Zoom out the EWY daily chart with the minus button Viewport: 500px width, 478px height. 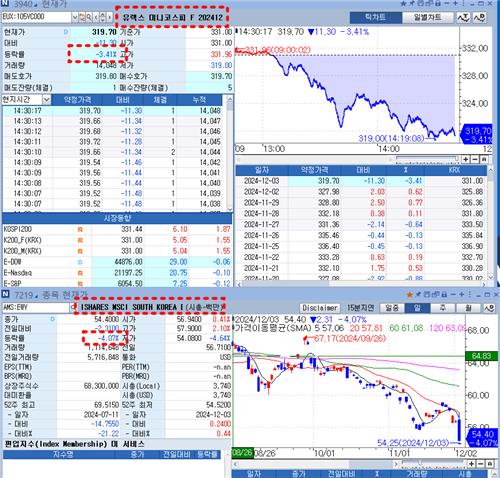[480, 464]
